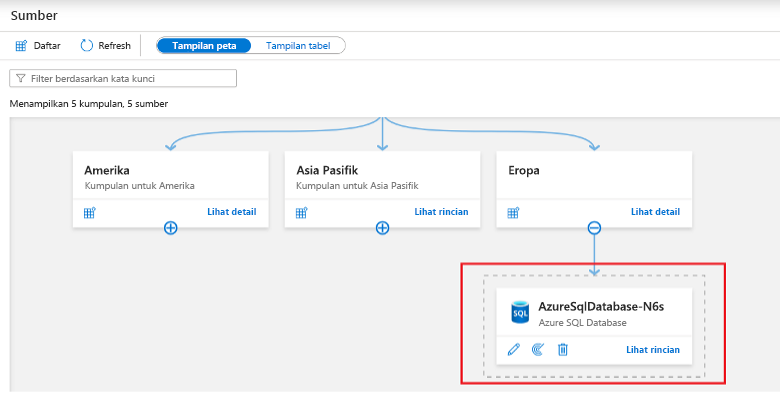Viewport: 780px width, 393px height.
Task: Expand the Amerika collection node
Action: pyautogui.click(x=171, y=228)
